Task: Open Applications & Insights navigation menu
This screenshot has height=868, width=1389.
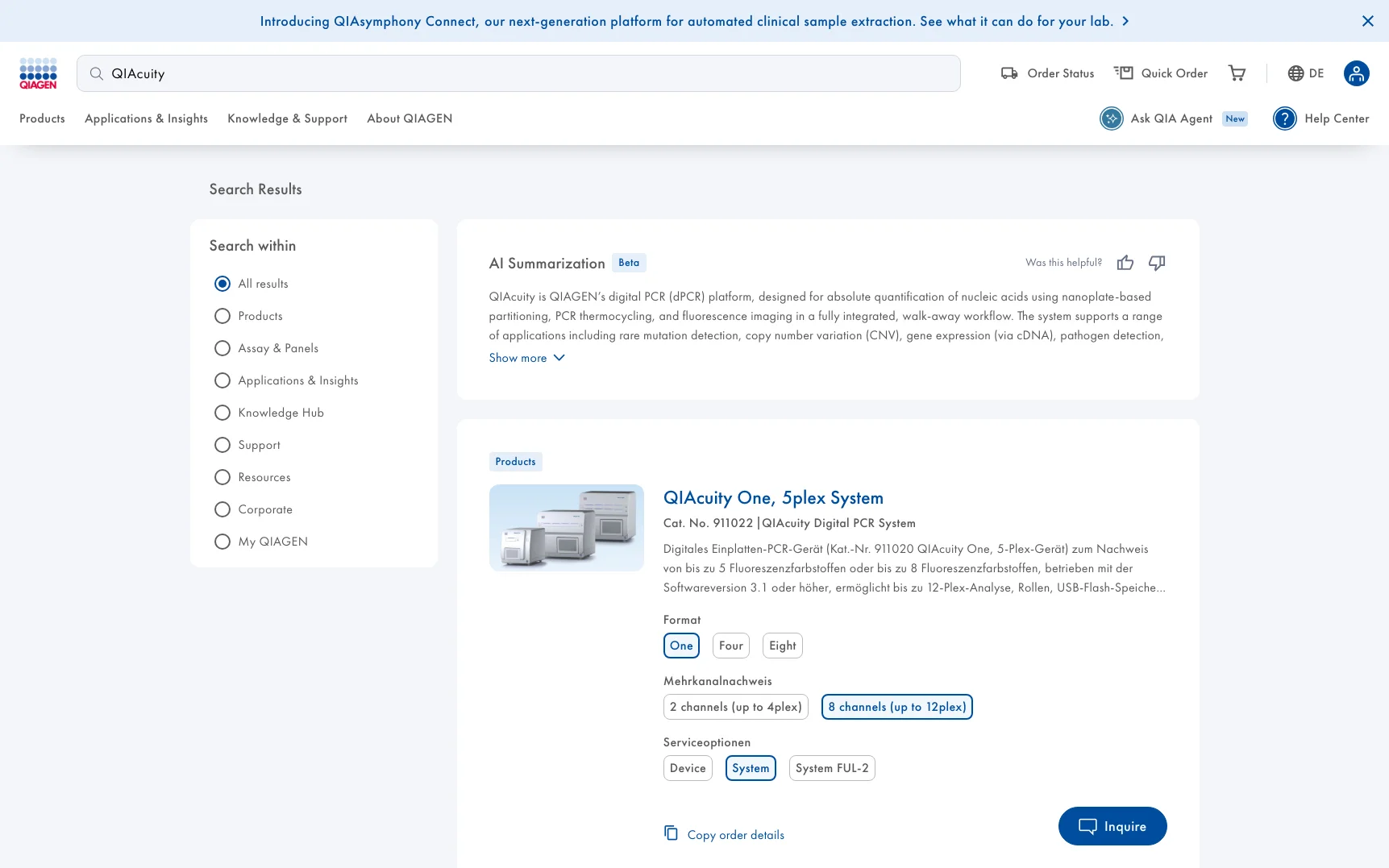Action: point(146,118)
